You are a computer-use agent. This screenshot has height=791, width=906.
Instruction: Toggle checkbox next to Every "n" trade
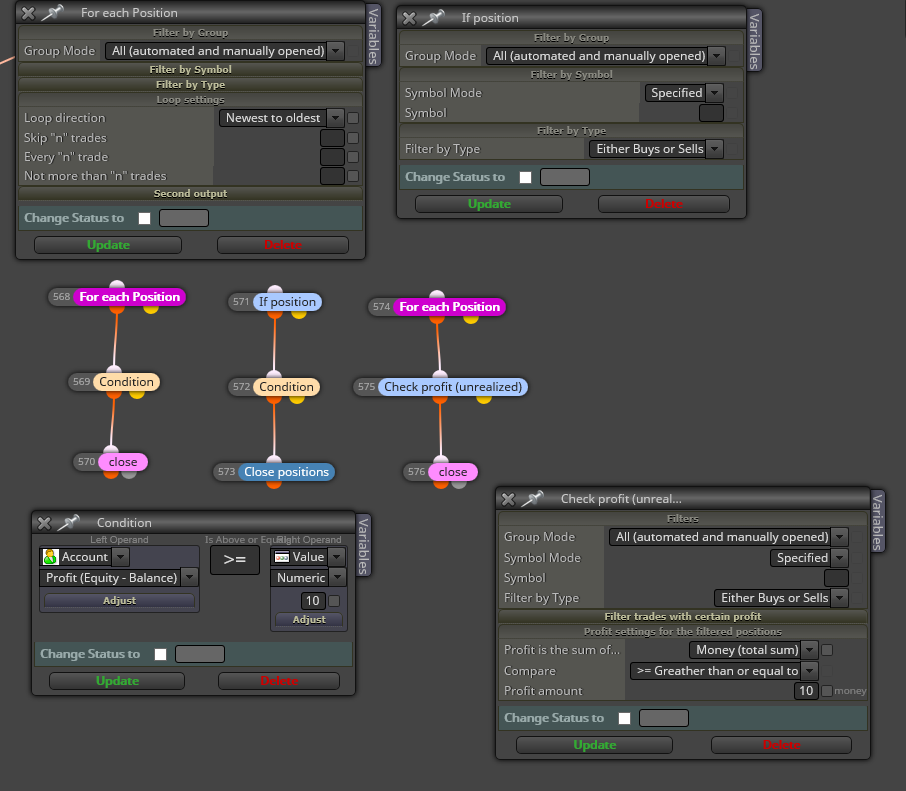[353, 157]
